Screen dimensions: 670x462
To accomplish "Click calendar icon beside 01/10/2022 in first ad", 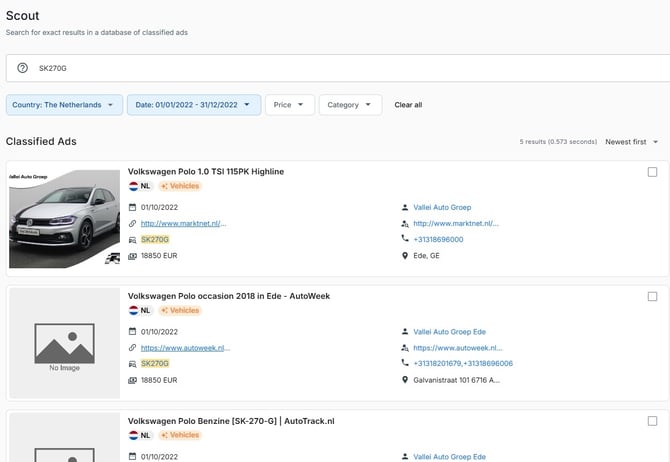I will point(132,207).
